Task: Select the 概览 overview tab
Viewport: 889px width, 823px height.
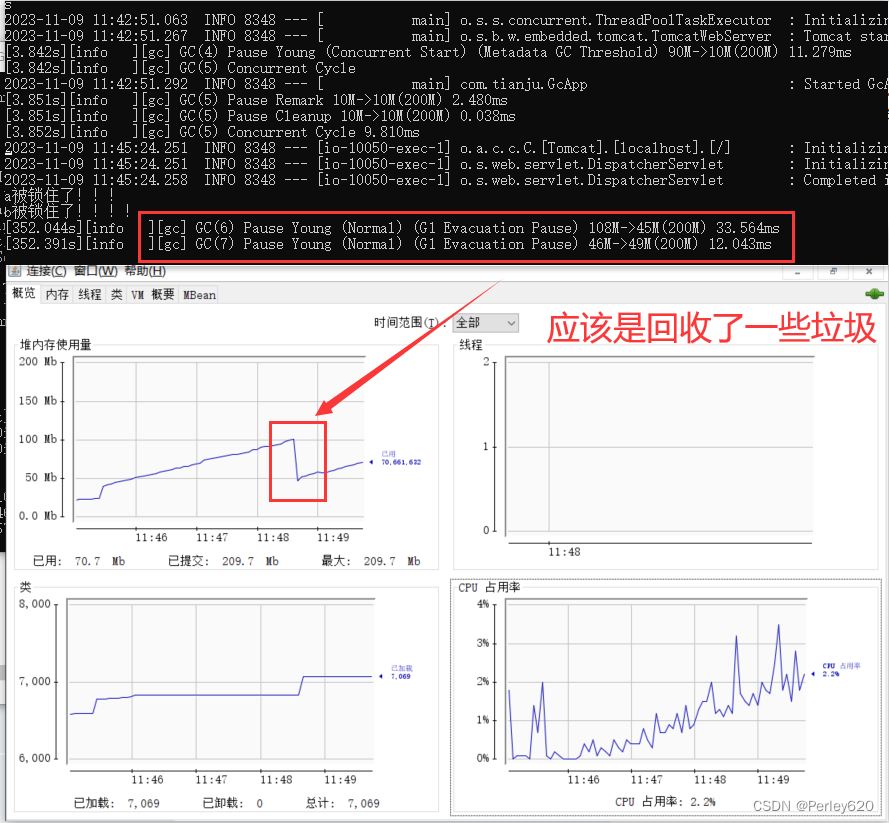Action: 24,293
